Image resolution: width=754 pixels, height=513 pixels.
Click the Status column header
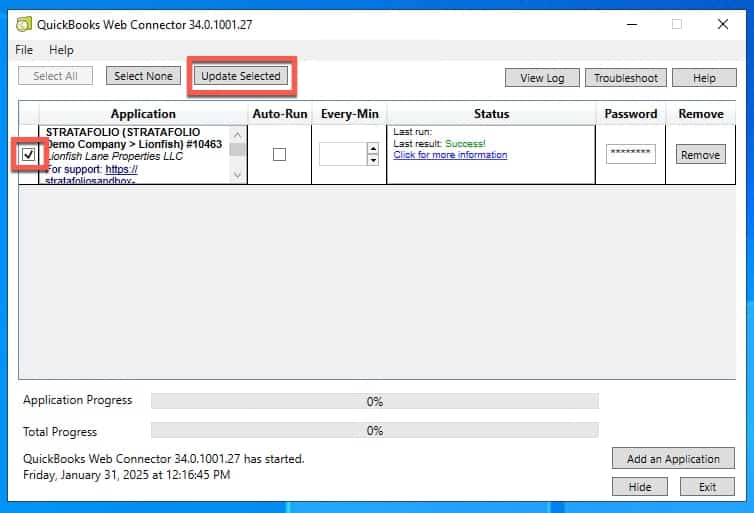click(491, 114)
